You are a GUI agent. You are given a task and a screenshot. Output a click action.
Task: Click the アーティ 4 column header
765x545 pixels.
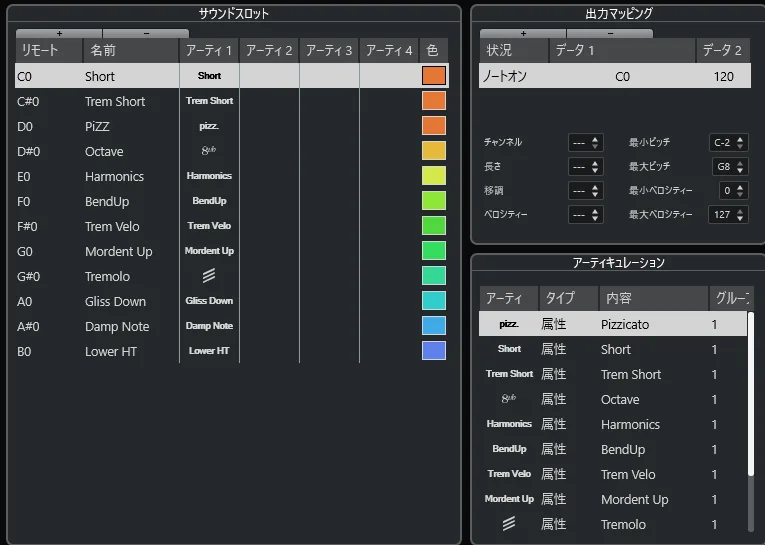coord(389,50)
